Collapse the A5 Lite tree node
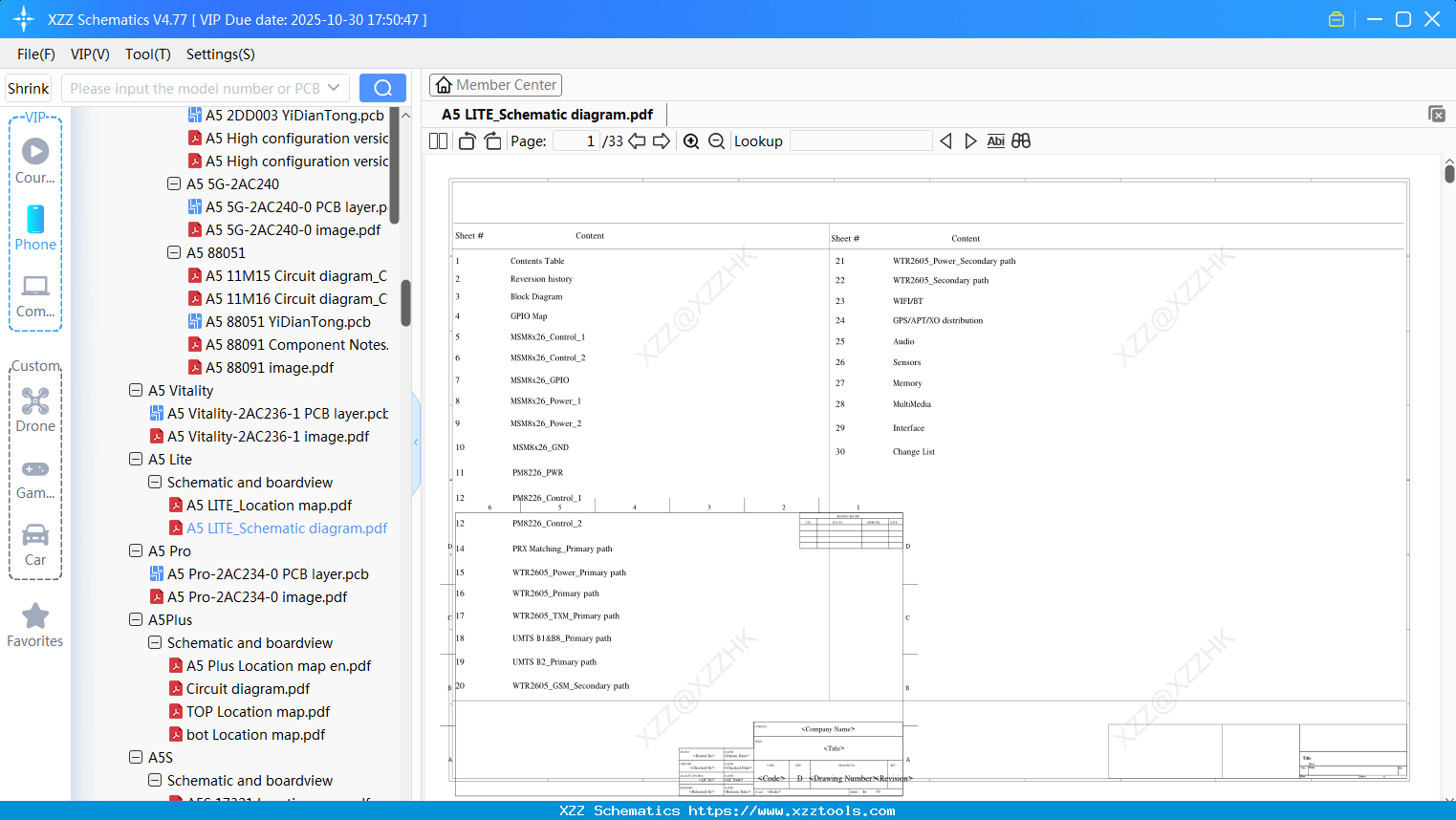This screenshot has height=820, width=1456. (136, 459)
